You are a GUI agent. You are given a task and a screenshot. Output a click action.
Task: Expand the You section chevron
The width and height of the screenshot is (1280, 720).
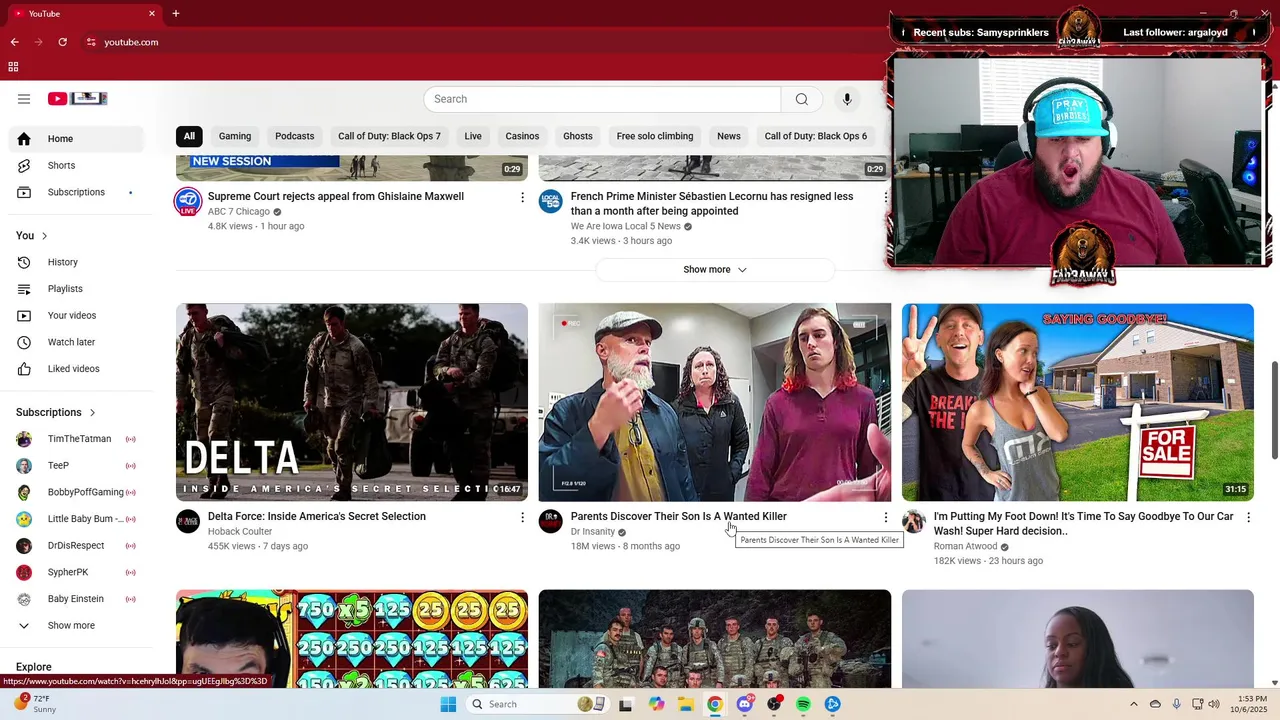[44, 236]
